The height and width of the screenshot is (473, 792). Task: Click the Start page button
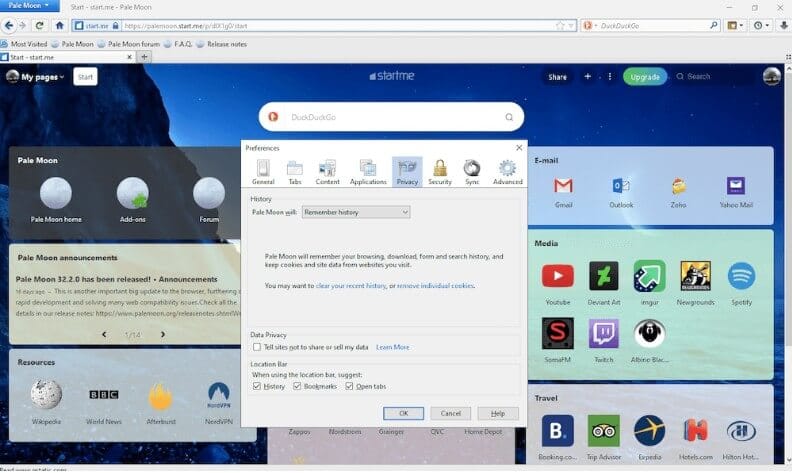point(85,77)
